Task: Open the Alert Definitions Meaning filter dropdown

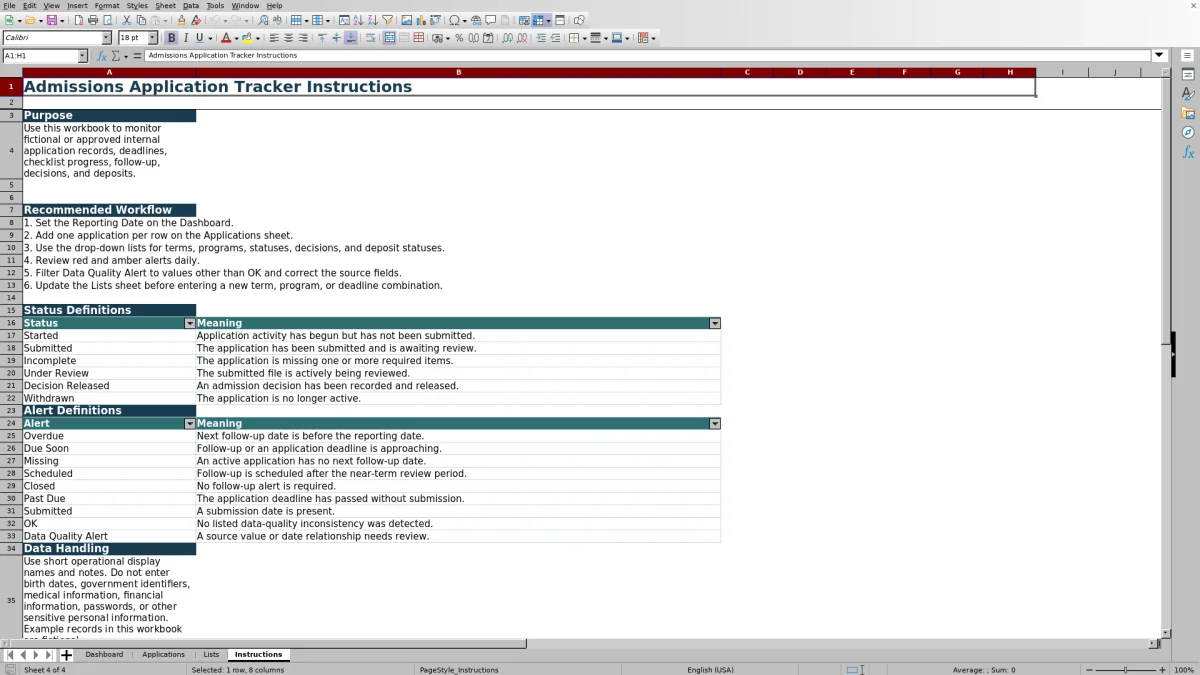Action: 715,424
